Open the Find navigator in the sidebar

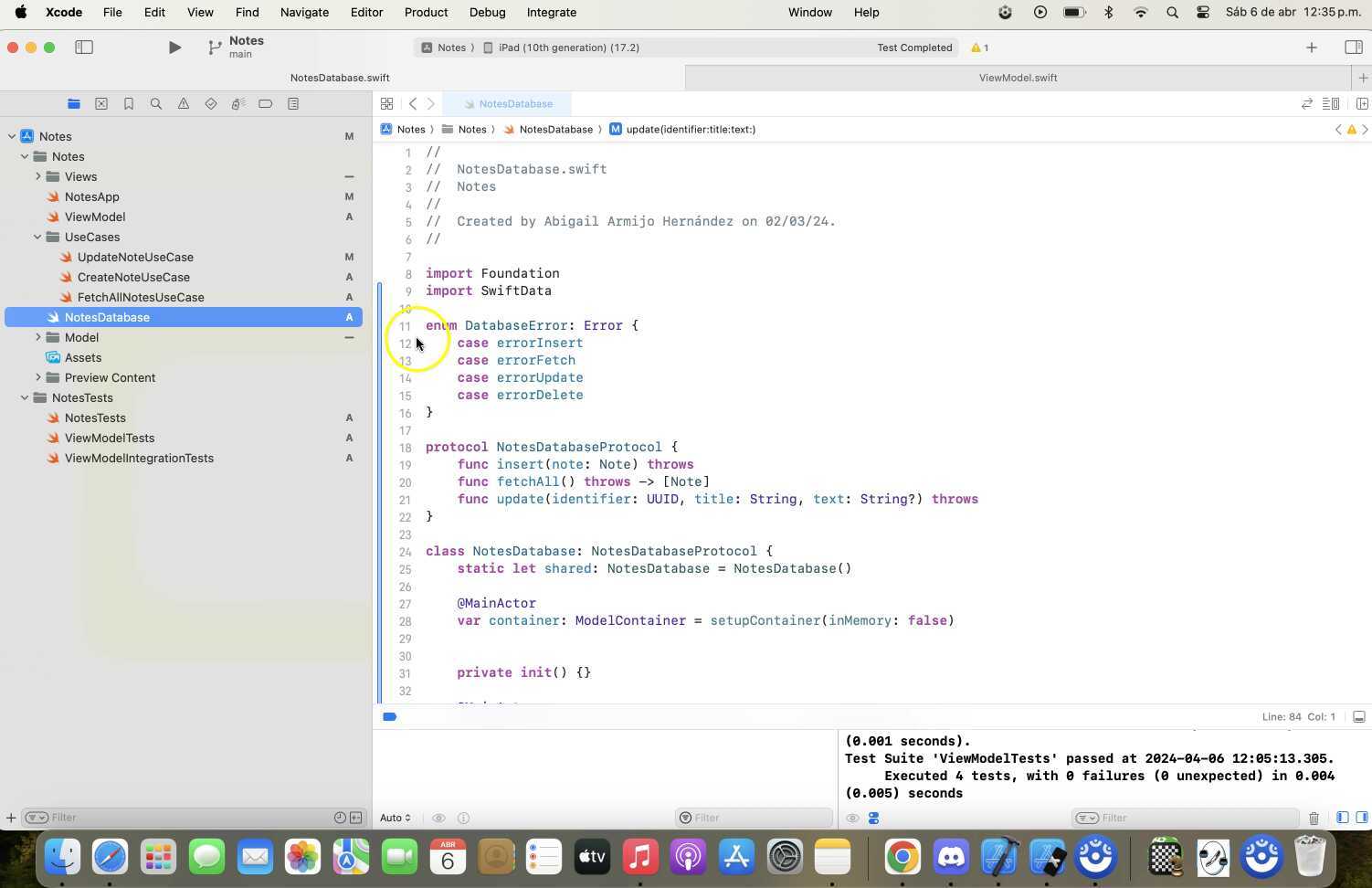156,103
